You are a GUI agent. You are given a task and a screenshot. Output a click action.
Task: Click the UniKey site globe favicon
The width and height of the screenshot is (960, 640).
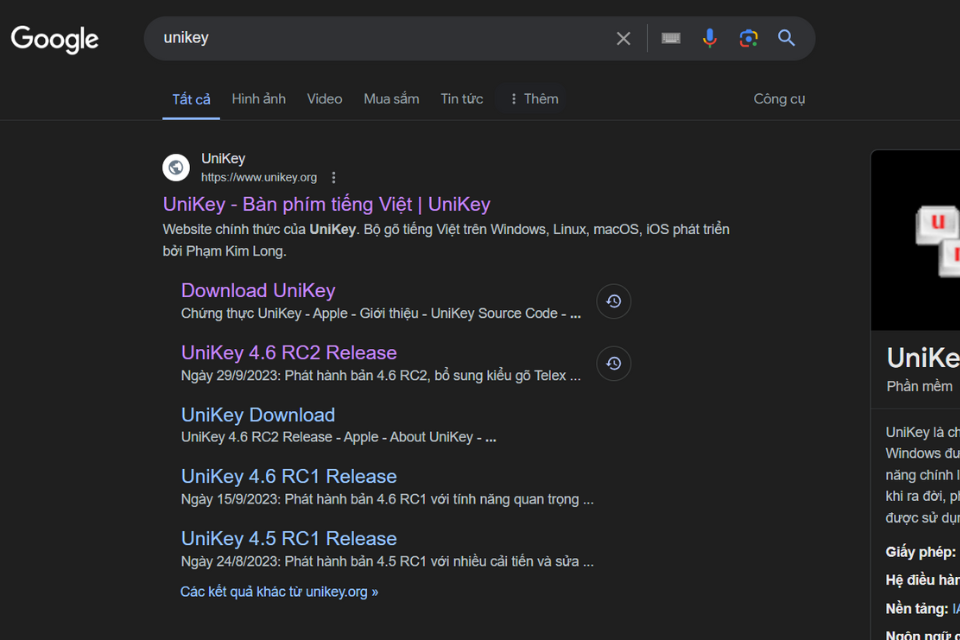tap(176, 167)
